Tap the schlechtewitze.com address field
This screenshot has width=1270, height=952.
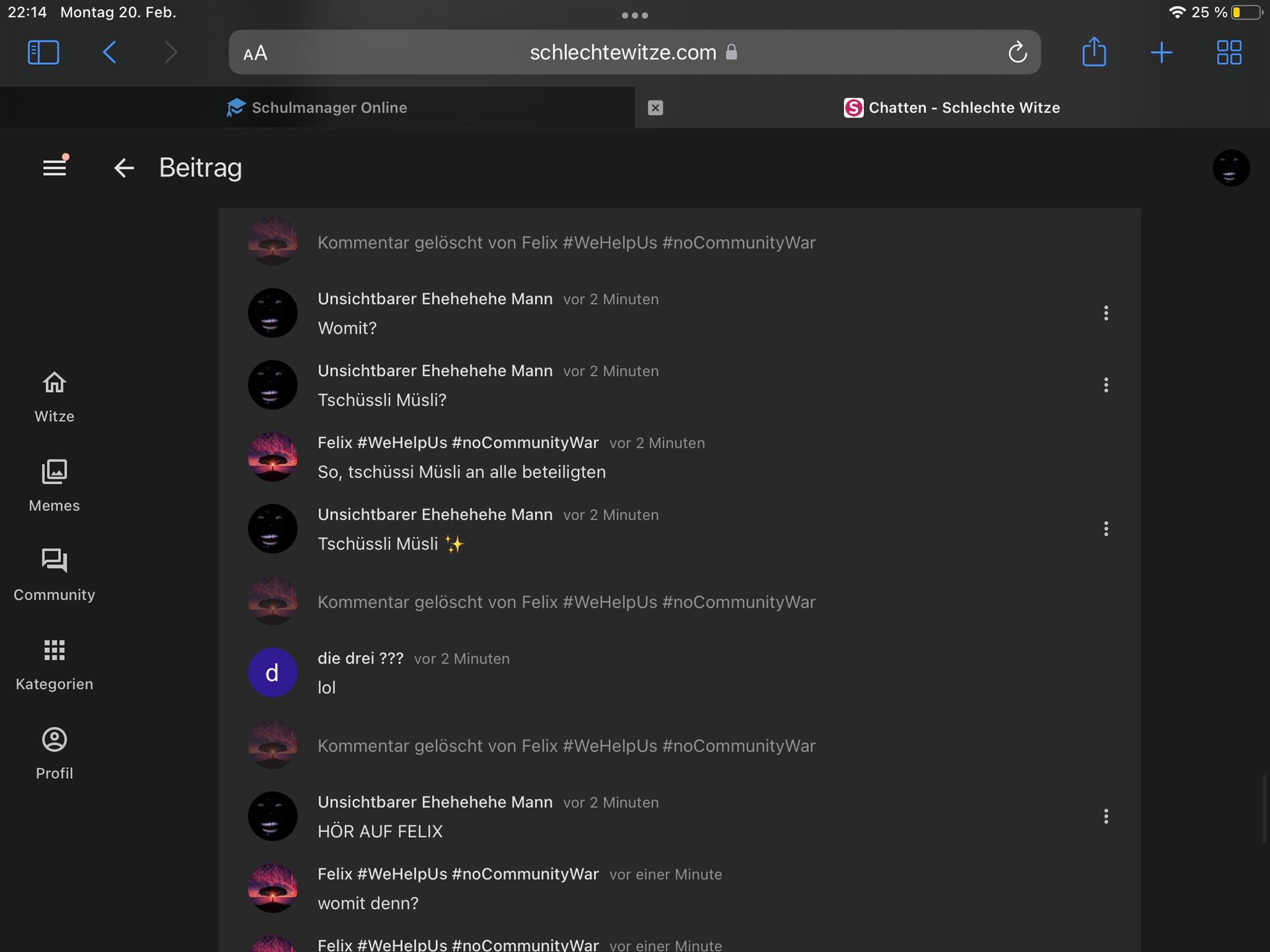pos(622,52)
